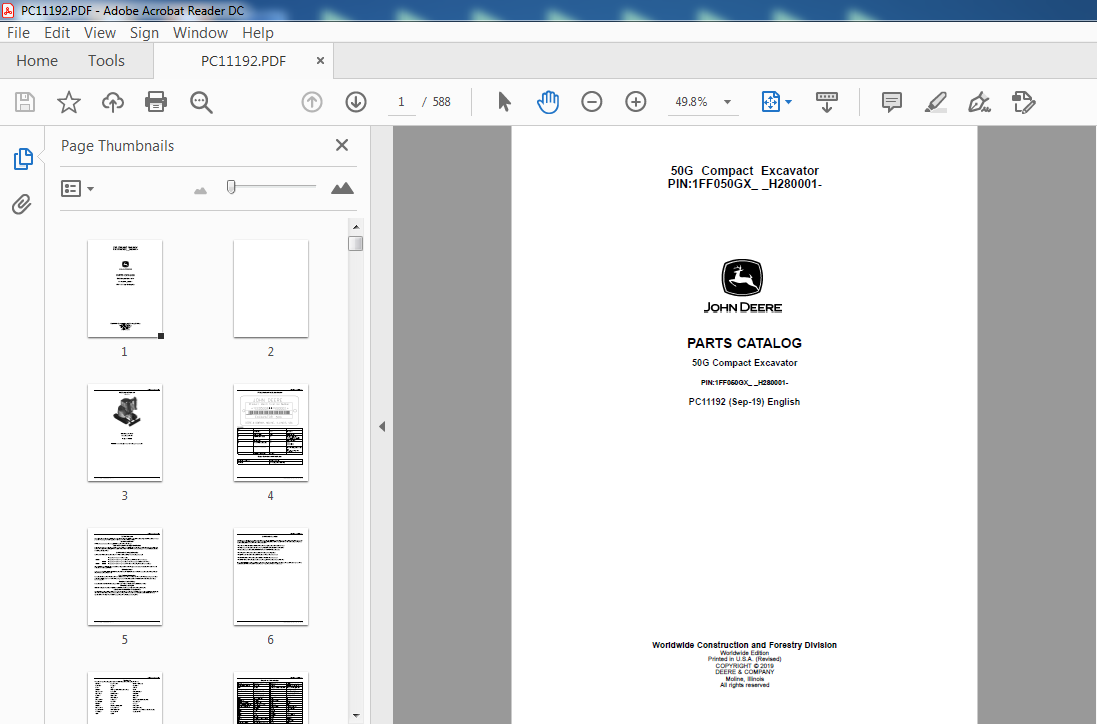Screen dimensions: 1097x724
Task: Print the document with printer icon
Action: click(x=156, y=102)
